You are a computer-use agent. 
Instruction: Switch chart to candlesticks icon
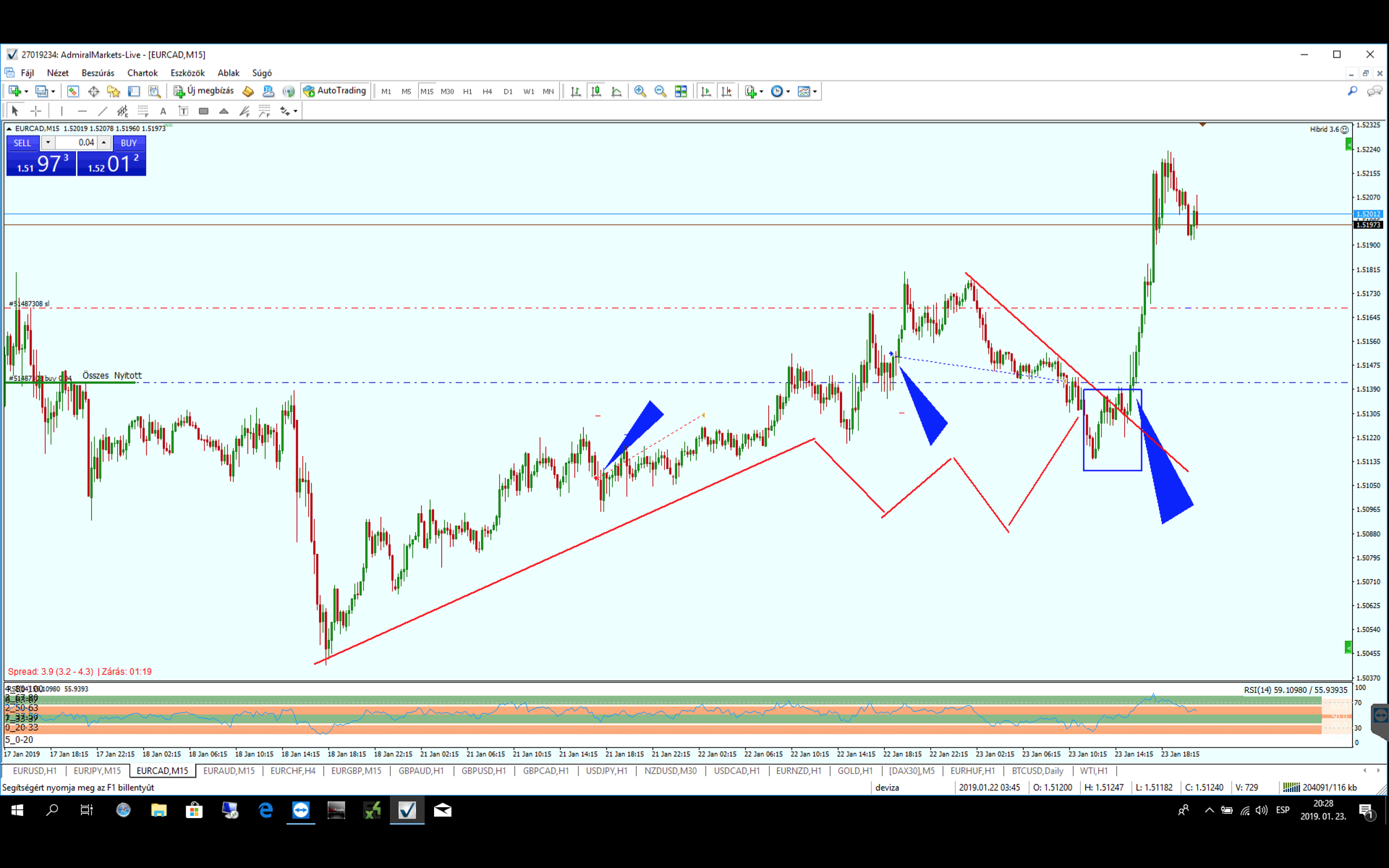click(x=596, y=91)
